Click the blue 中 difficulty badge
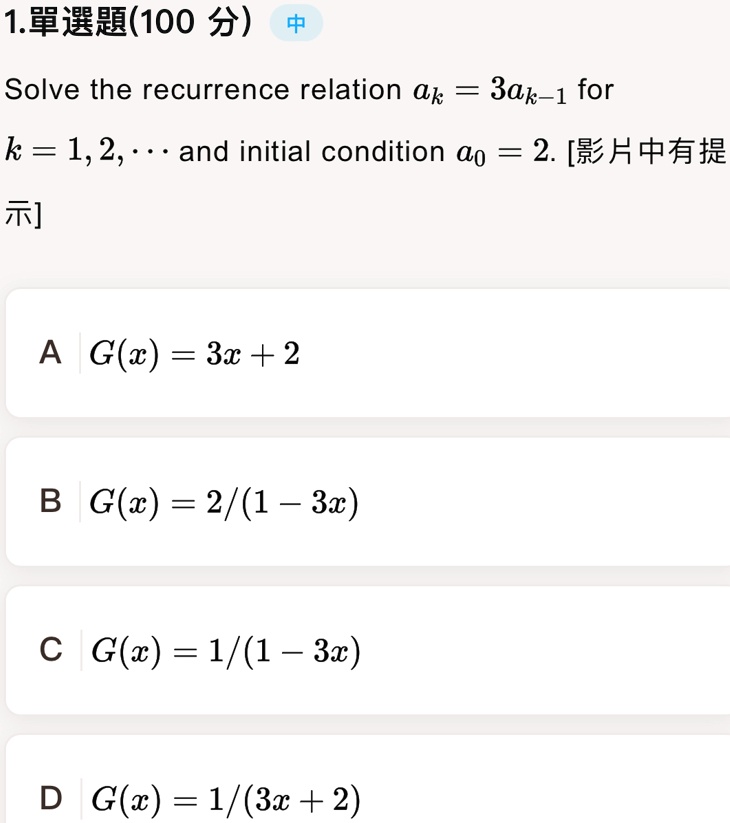Viewport: 730px width, 823px height. [296, 23]
